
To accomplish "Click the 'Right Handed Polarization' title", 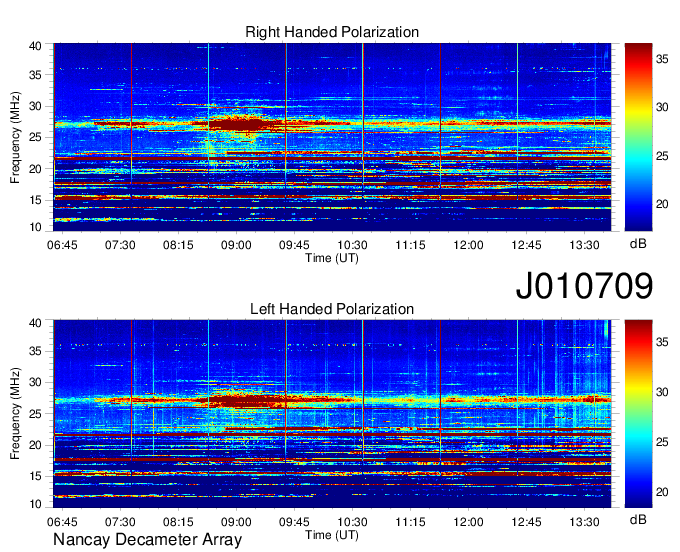I will point(332,32).
